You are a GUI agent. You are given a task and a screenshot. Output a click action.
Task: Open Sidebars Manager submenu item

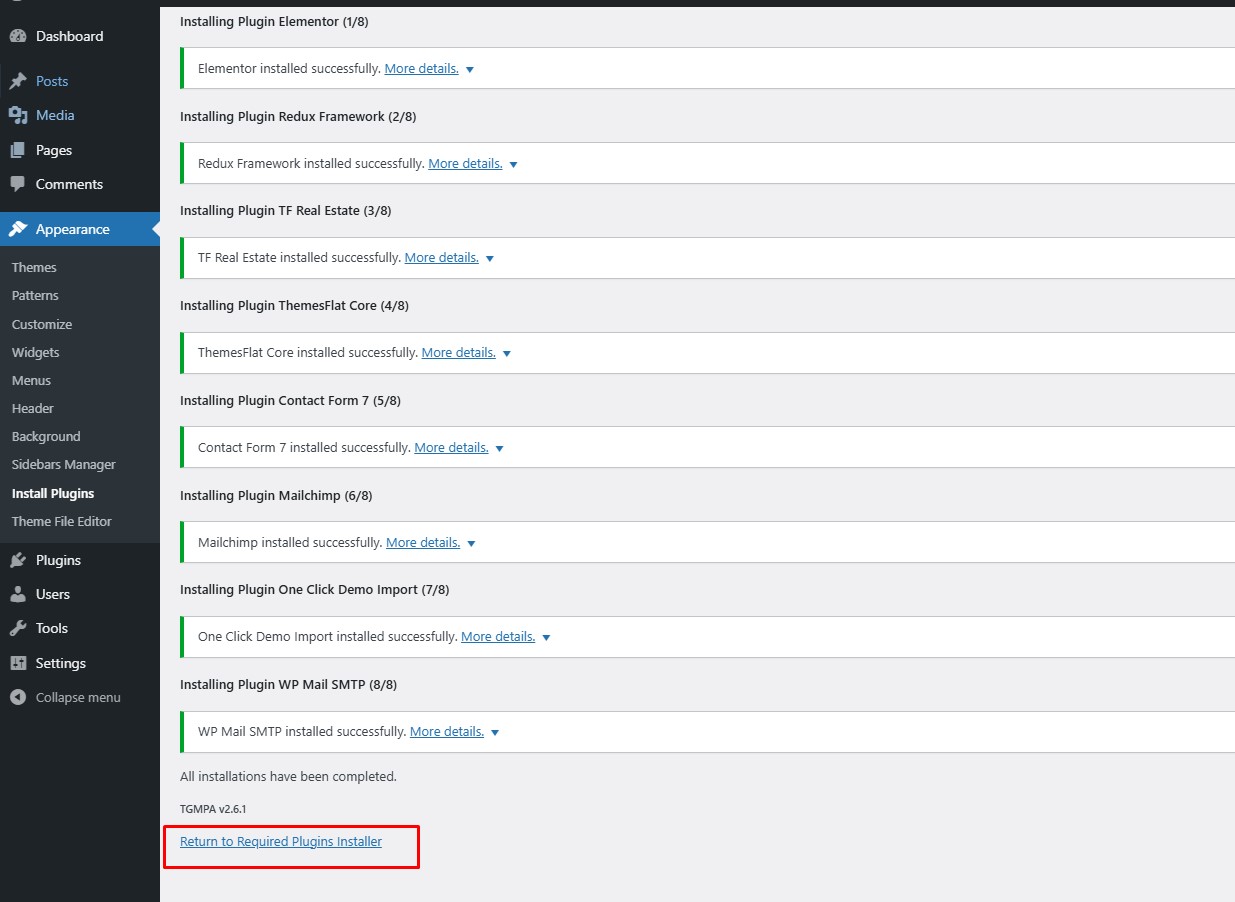[64, 464]
